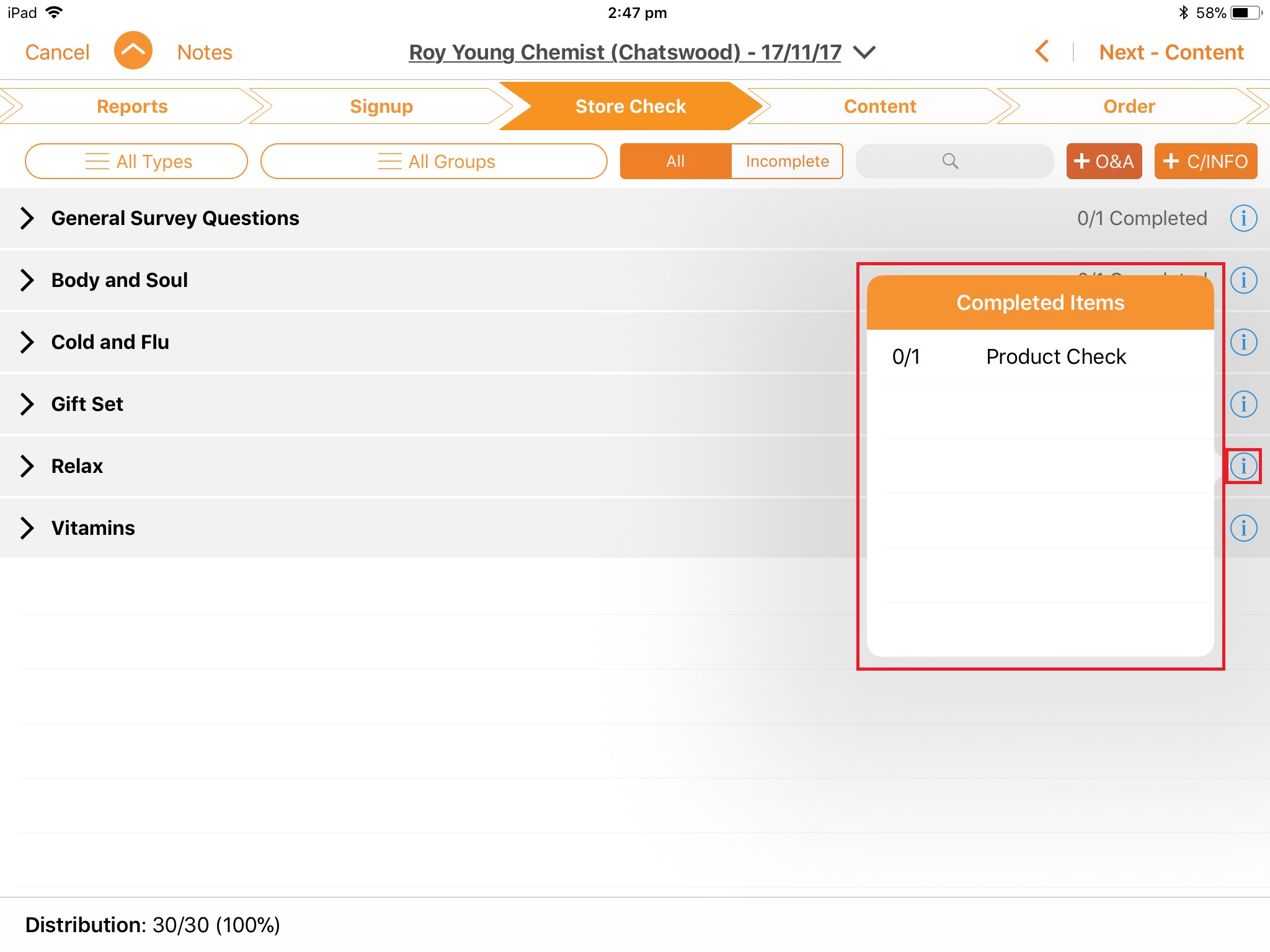Switch filter to Incomplete
The height and width of the screenshot is (952, 1270).
click(787, 161)
